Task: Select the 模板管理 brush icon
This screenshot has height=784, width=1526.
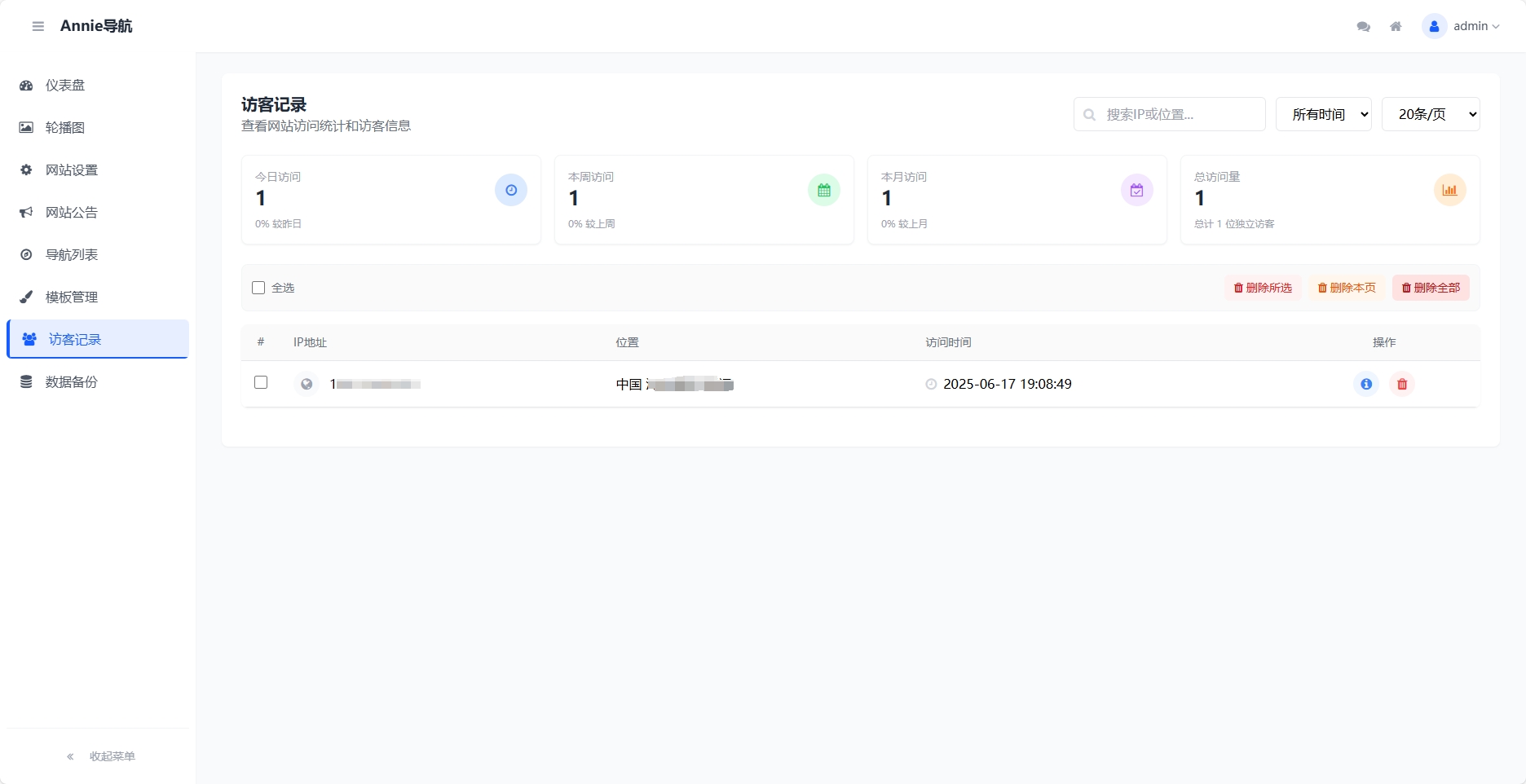Action: tap(27, 297)
